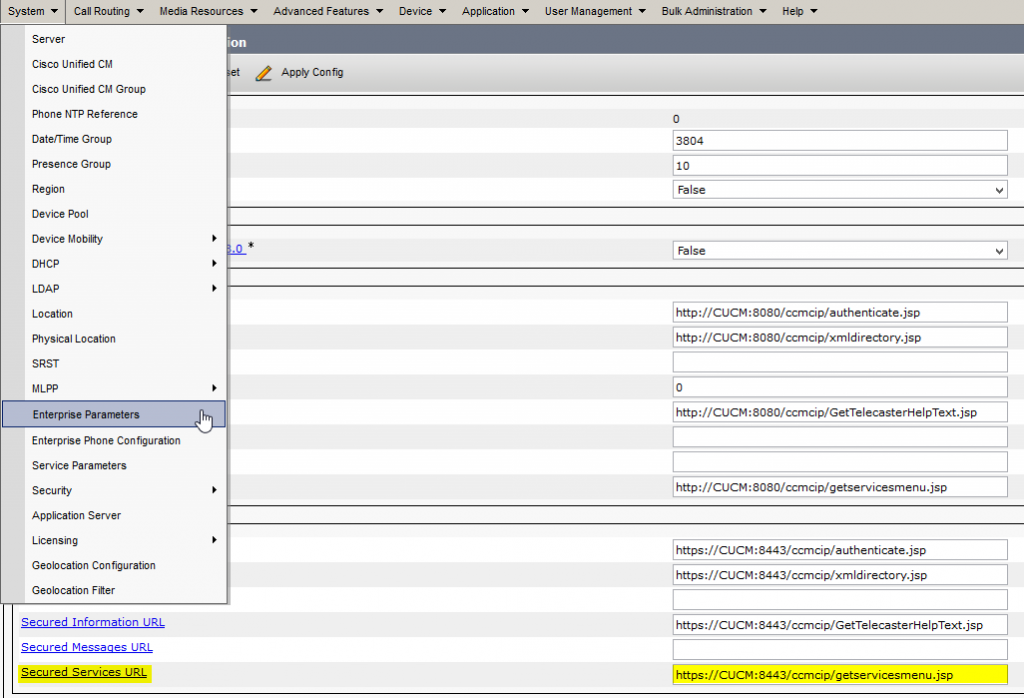Click the Apply Config pencil icon

[x=264, y=73]
